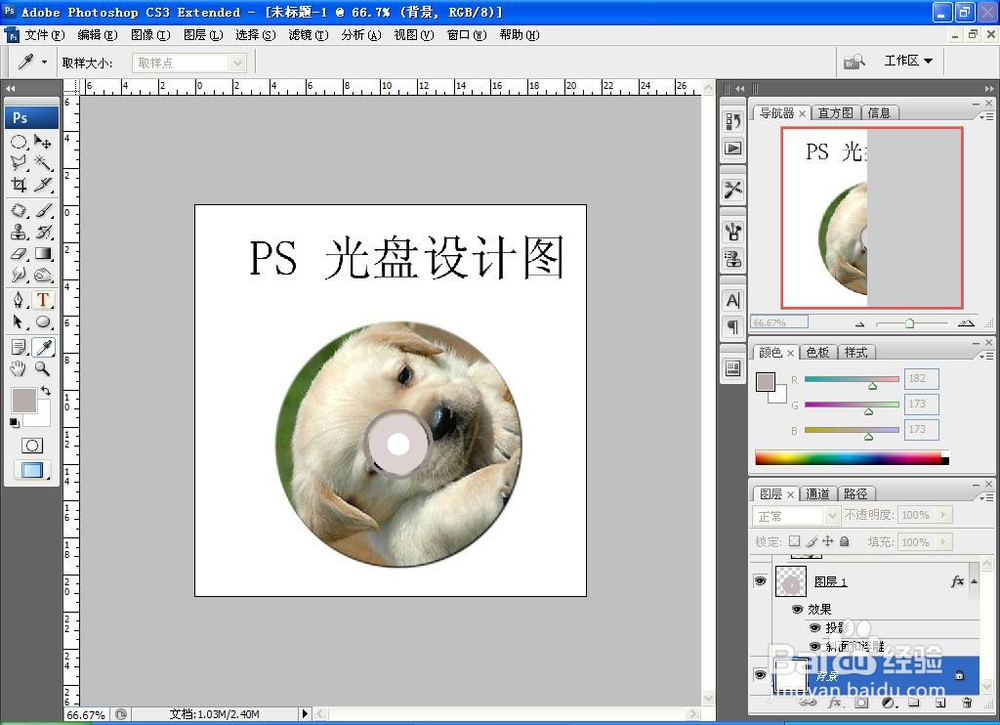Open the 正常 blend mode dropdown
1000x725 pixels.
(x=831, y=515)
